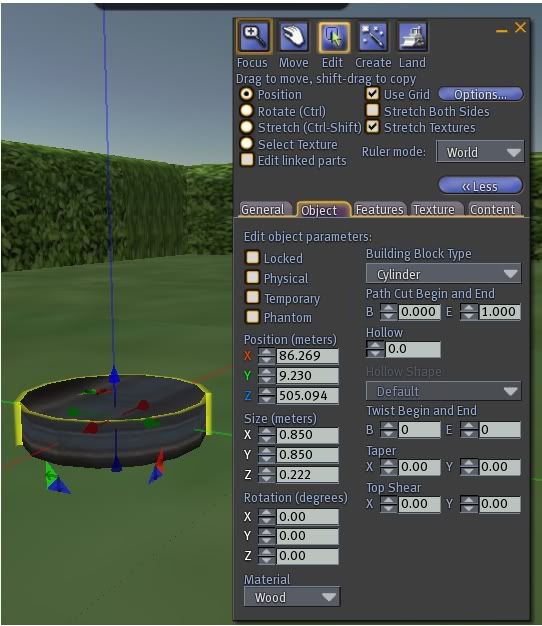This screenshot has width=542, height=626.
Task: Open the Material Wood dropdown
Action: pyautogui.click(x=292, y=597)
